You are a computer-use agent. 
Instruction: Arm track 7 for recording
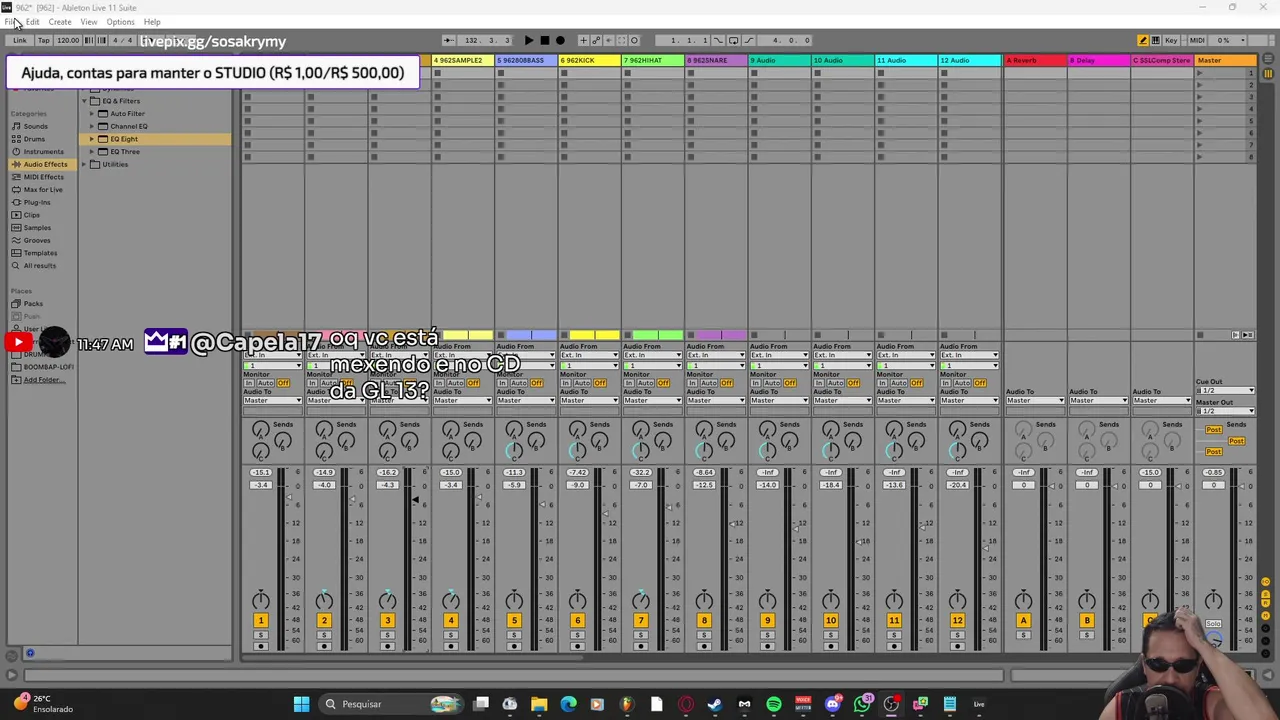640,647
